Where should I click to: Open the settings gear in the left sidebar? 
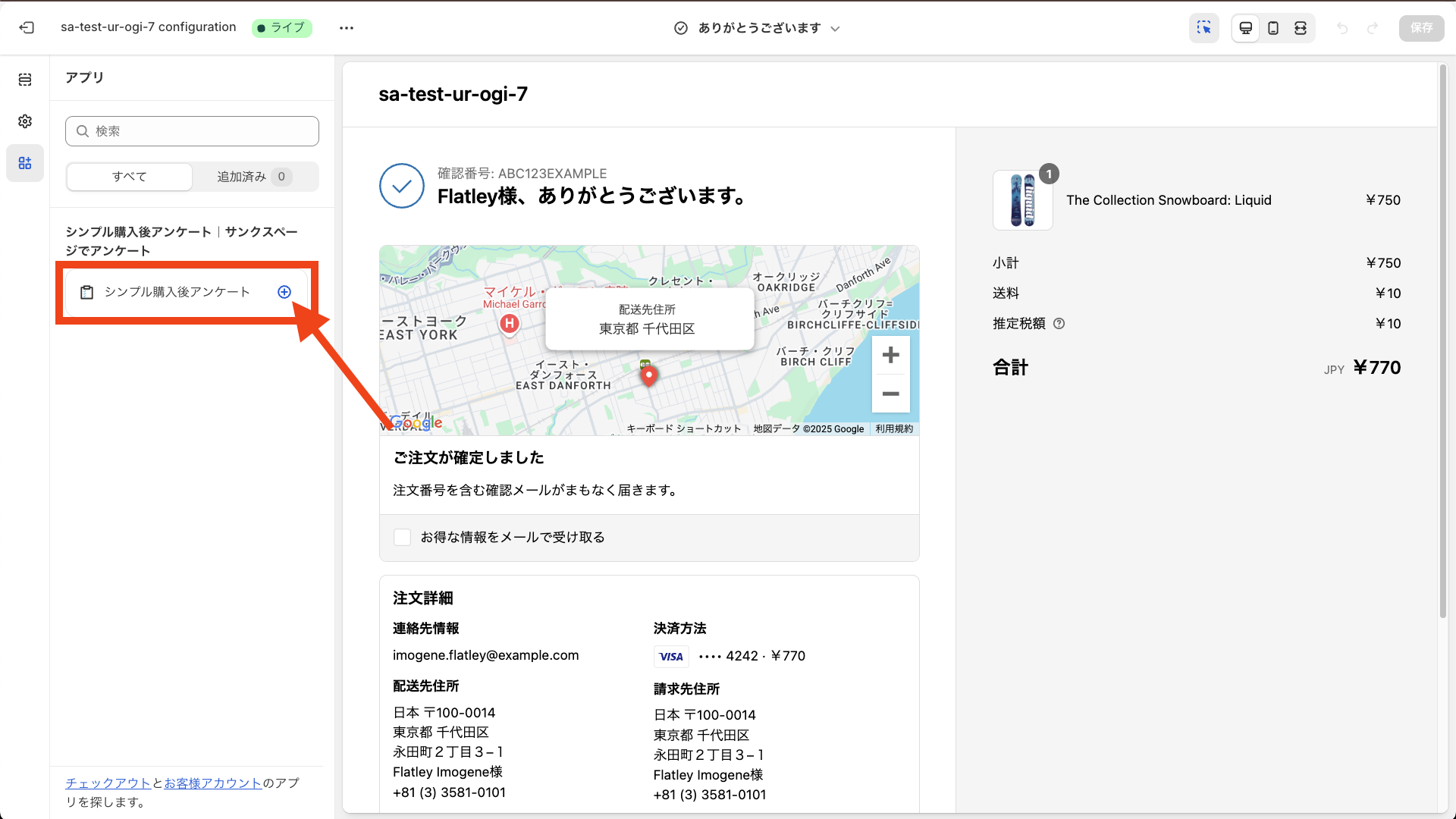tap(25, 121)
